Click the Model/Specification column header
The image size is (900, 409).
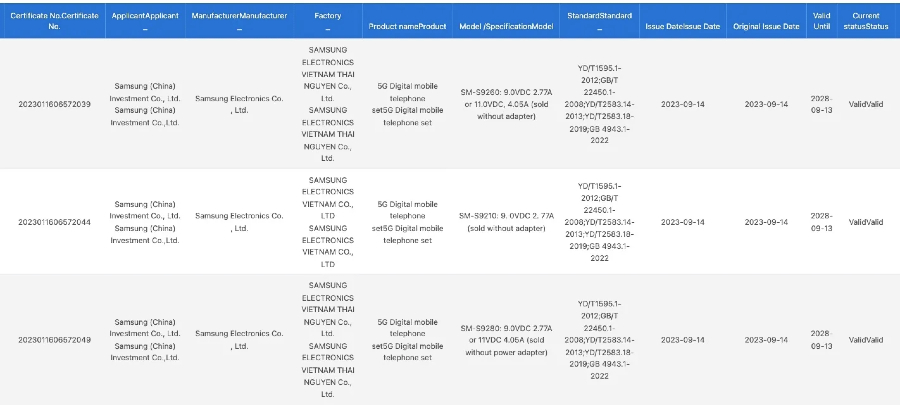[x=506, y=25]
